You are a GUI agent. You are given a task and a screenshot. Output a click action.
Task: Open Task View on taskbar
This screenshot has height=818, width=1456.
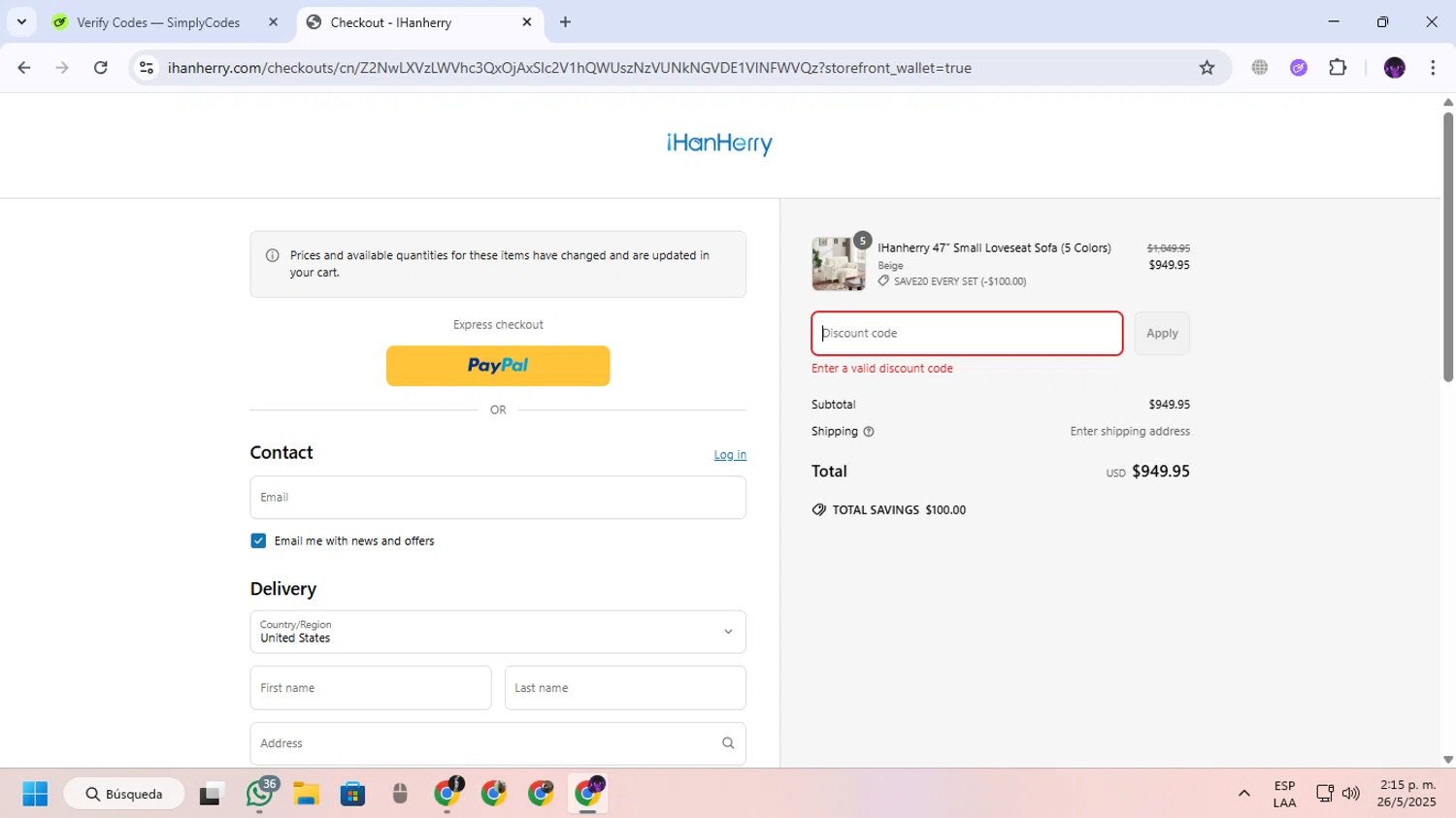coord(211,794)
